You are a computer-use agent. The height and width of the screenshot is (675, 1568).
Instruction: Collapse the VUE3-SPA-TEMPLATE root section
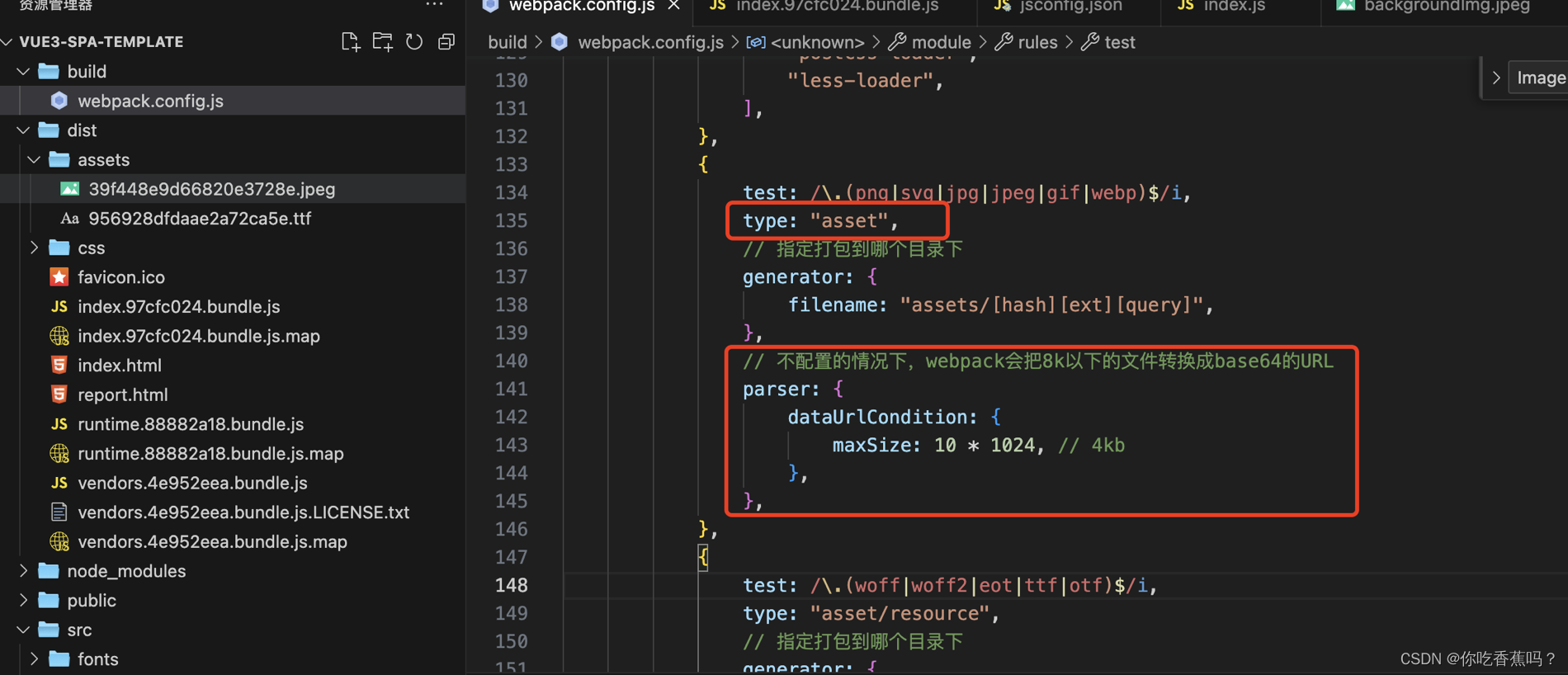point(7,42)
